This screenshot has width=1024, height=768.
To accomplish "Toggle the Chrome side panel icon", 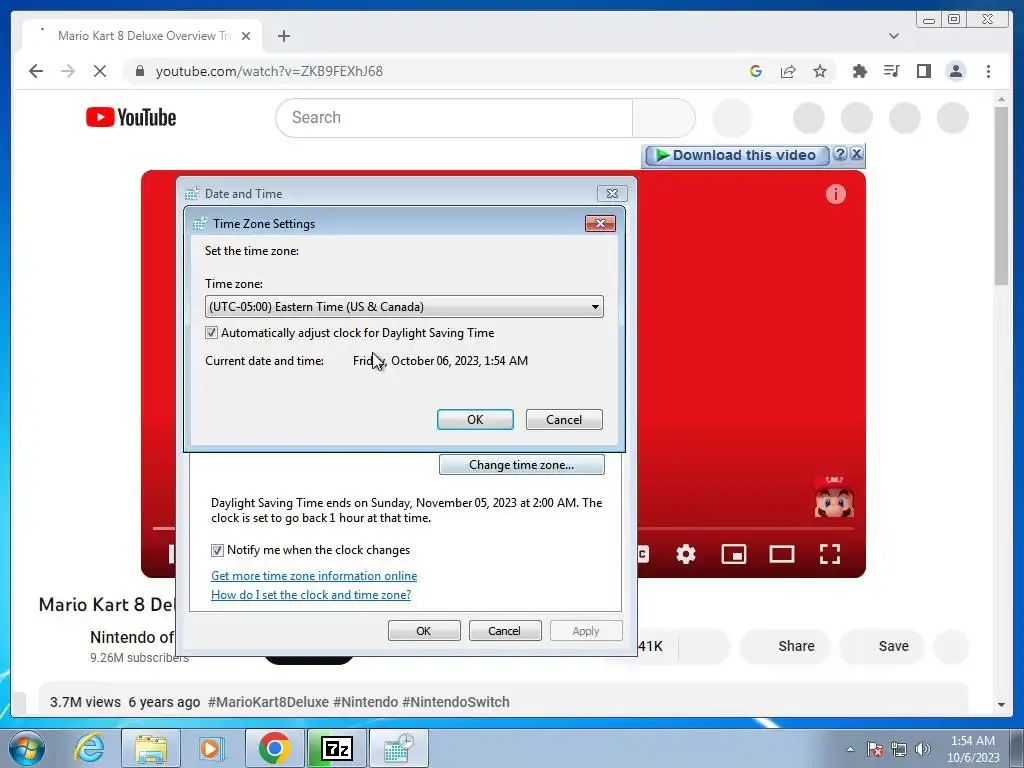I will coord(923,71).
